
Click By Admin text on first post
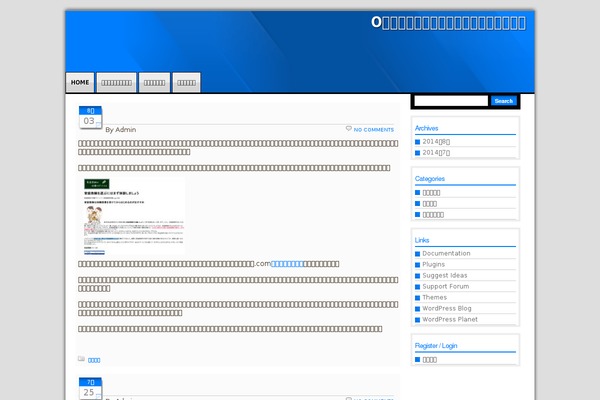pyautogui.click(x=121, y=130)
